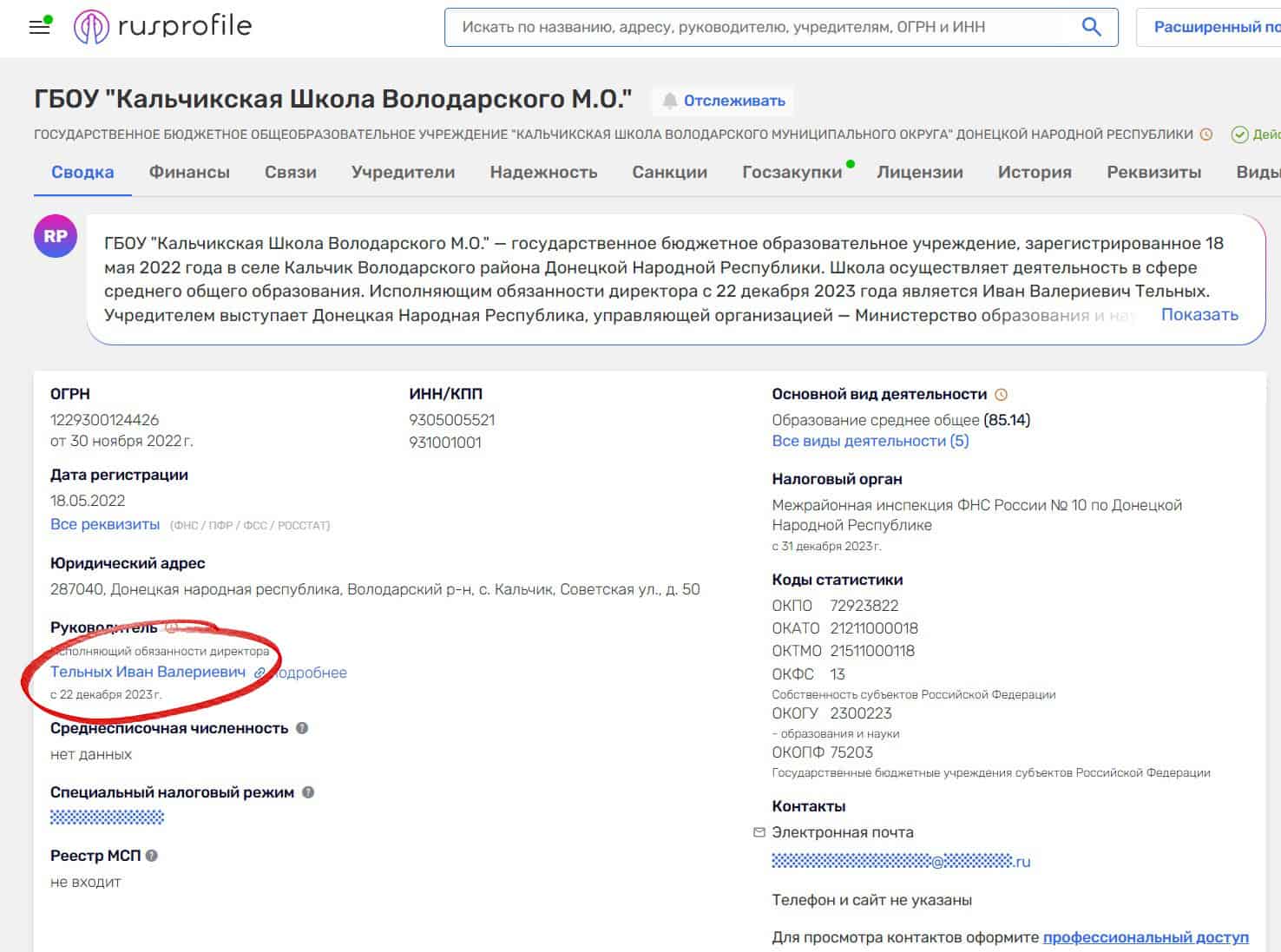Select the Сводка tab
1281x952 pixels.
click(82, 173)
